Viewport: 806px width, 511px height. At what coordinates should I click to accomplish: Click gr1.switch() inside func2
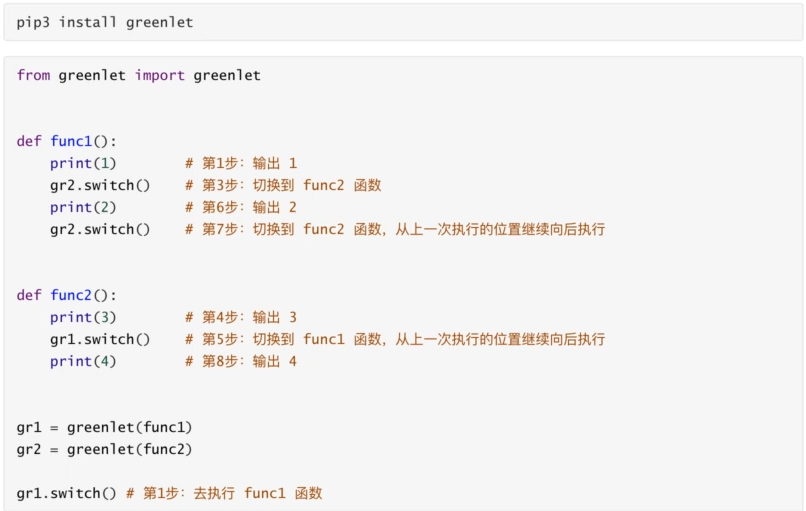pos(100,339)
